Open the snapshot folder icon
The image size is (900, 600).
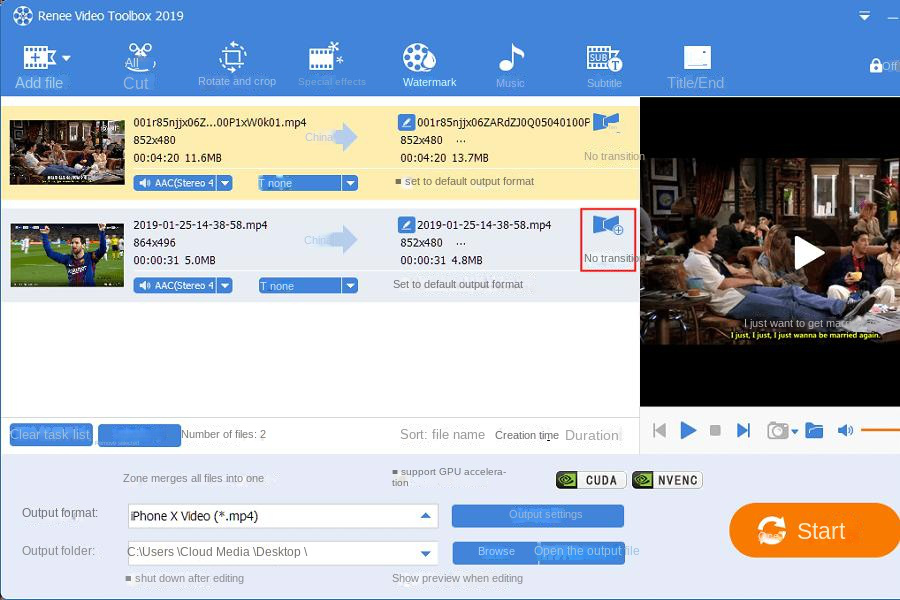click(x=814, y=430)
